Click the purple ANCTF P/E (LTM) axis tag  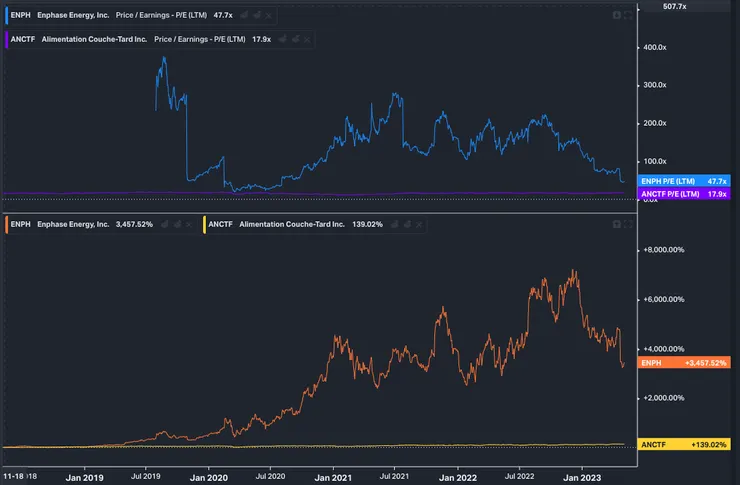[668, 194]
